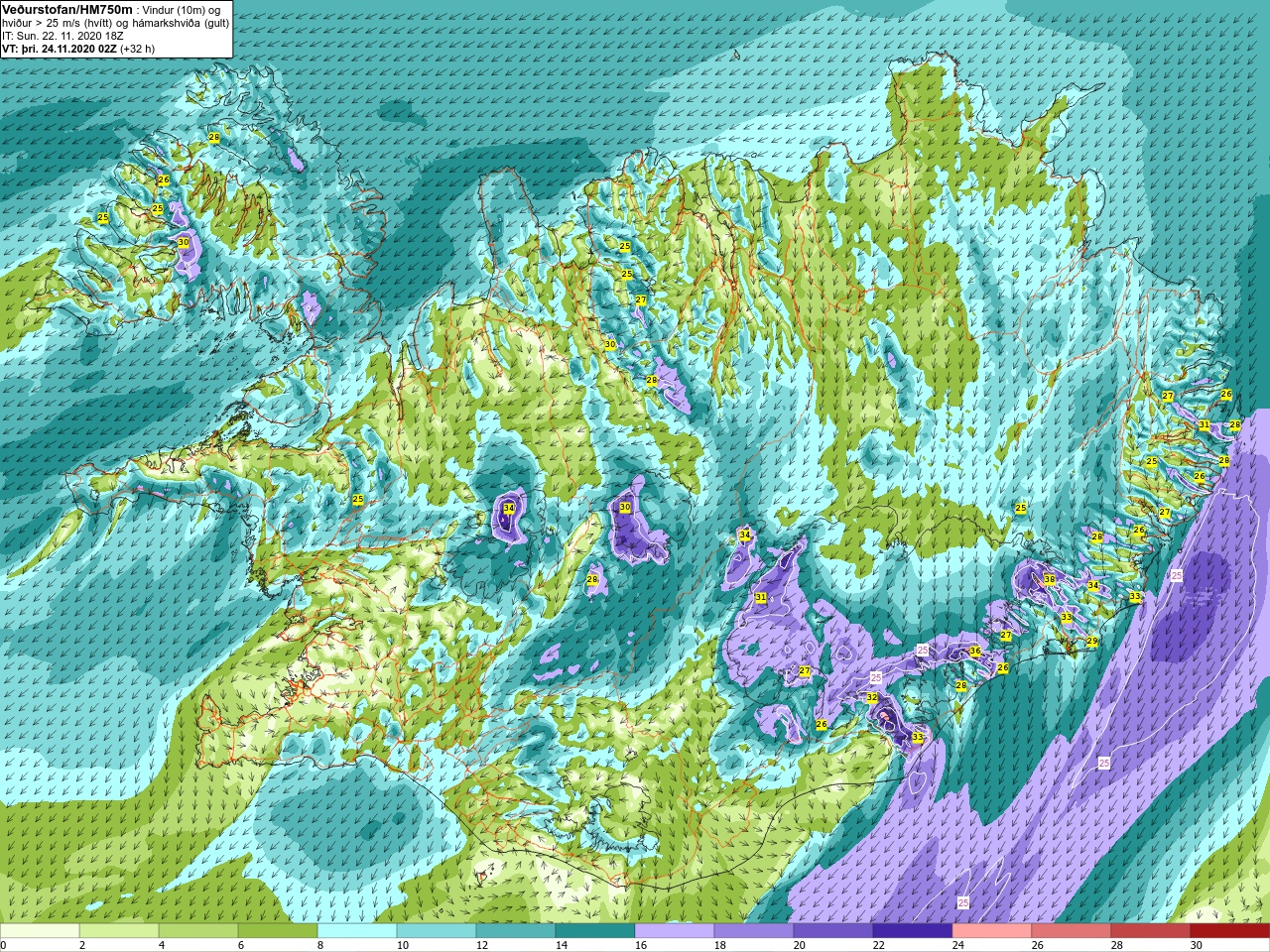
Task: Click the legend scale number 8
Action: [x=320, y=945]
